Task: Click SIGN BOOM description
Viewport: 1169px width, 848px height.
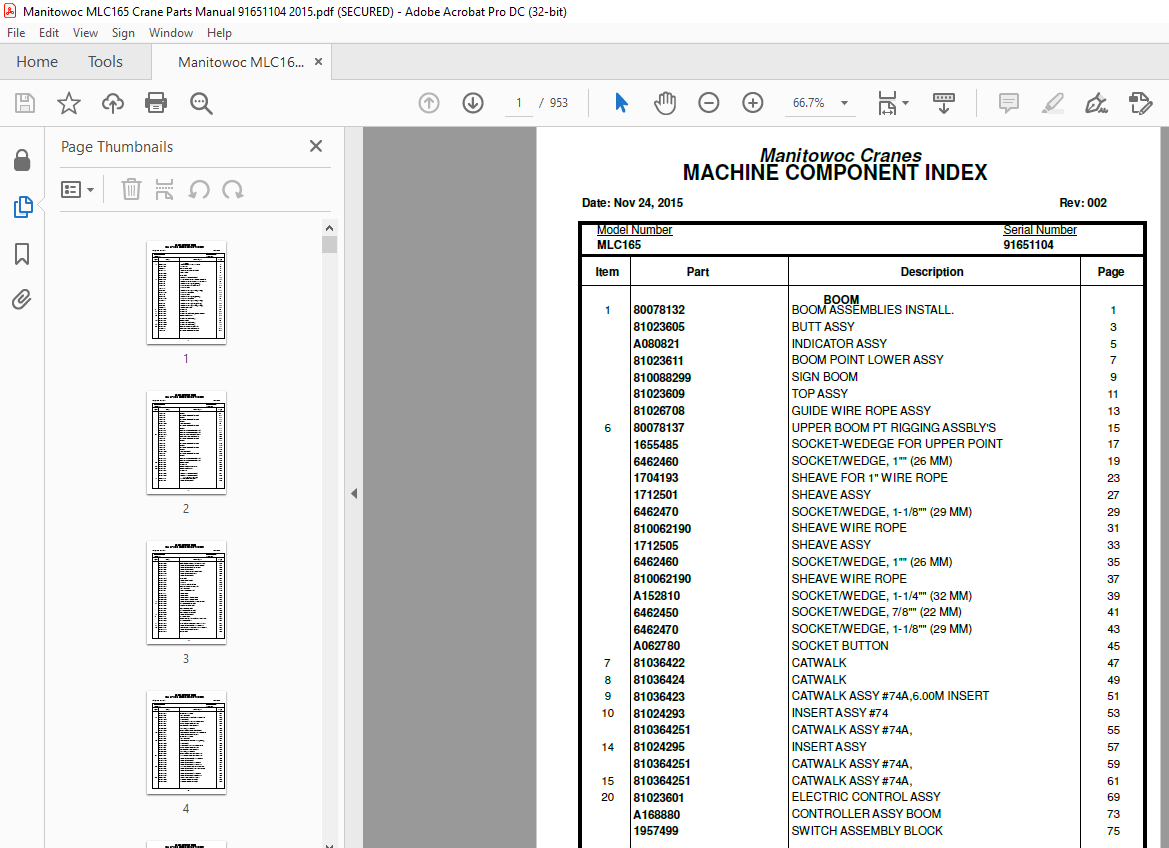Action: point(825,377)
